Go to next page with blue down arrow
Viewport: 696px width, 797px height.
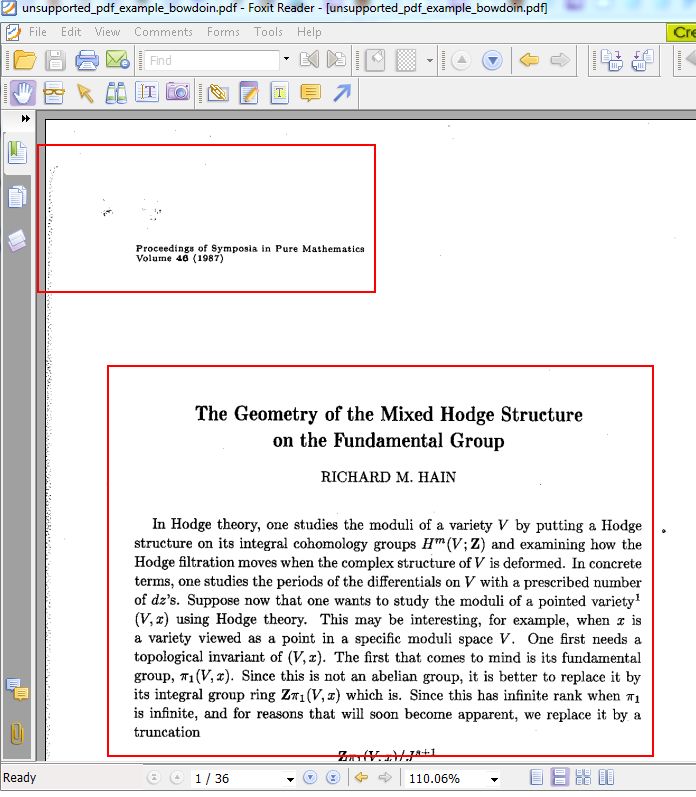pyautogui.click(x=492, y=60)
